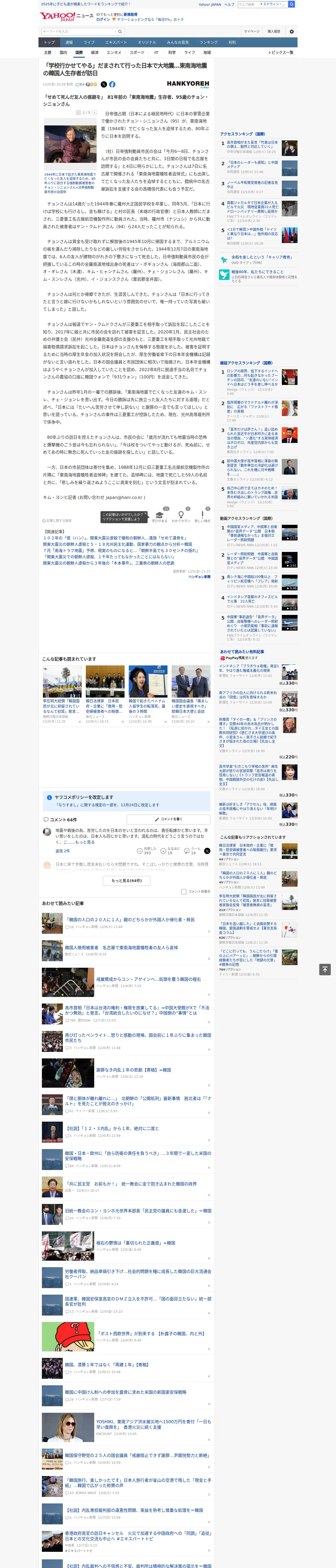The height and width of the screenshot is (1568, 336).
Task: Open the ハンギョレ新聞 source link below article
Action: pyautogui.click(x=199, y=577)
